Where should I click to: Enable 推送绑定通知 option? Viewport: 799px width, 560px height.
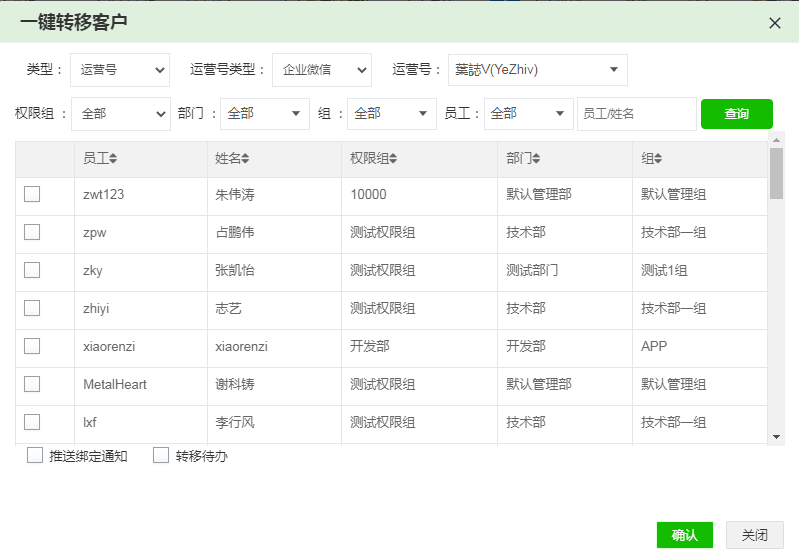pyautogui.click(x=35, y=456)
